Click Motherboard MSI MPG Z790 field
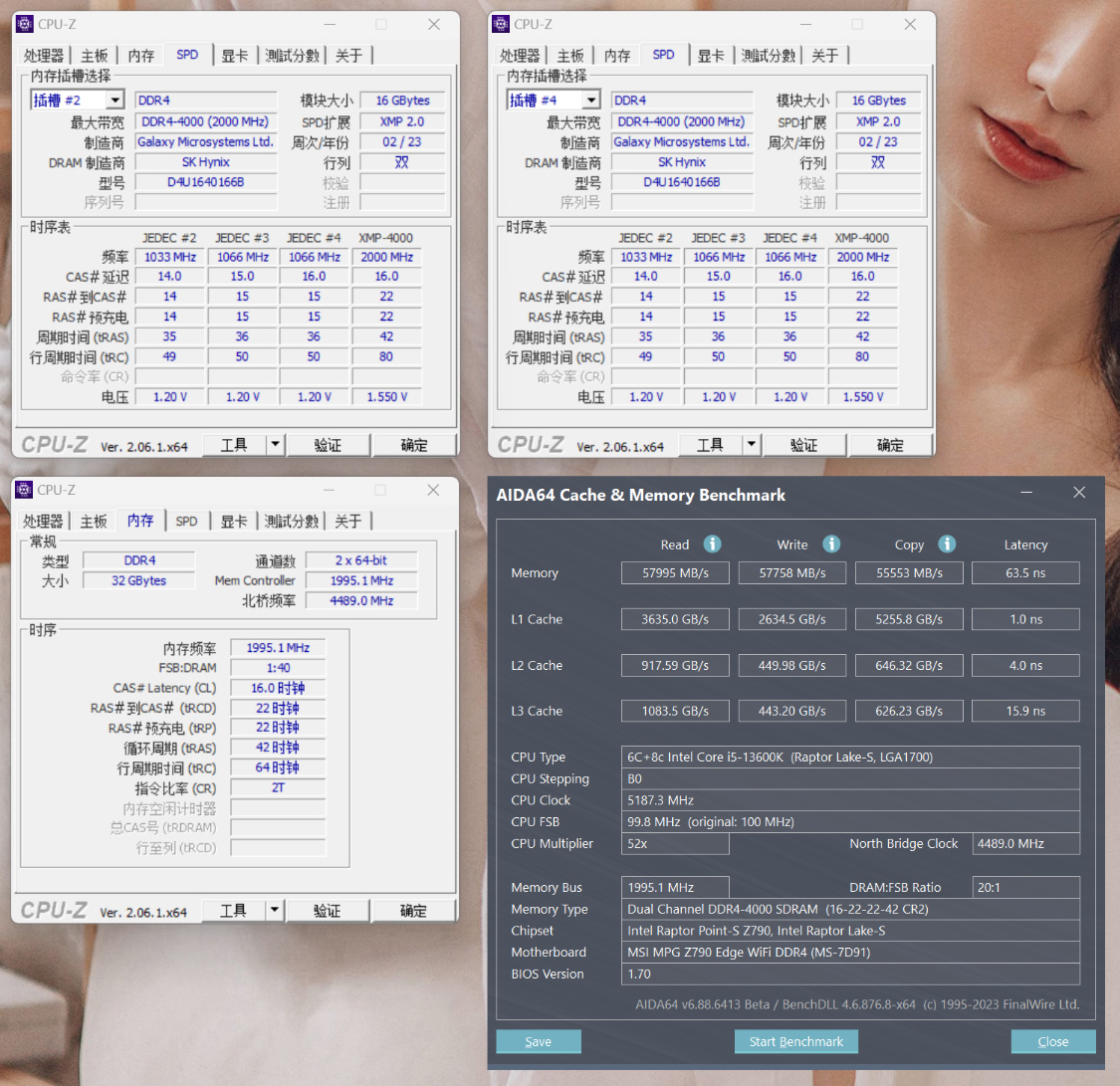The width and height of the screenshot is (1120, 1086). point(851,952)
